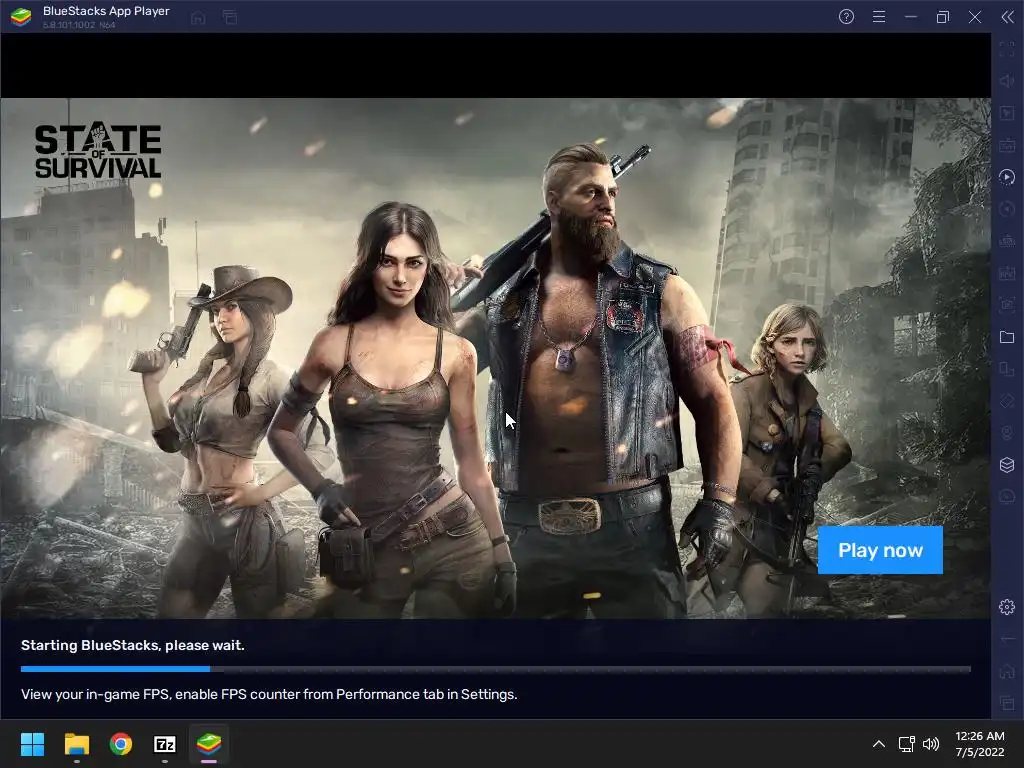Open 7-Zip from the taskbar
Screen dimensions: 1024x768
tap(165, 744)
